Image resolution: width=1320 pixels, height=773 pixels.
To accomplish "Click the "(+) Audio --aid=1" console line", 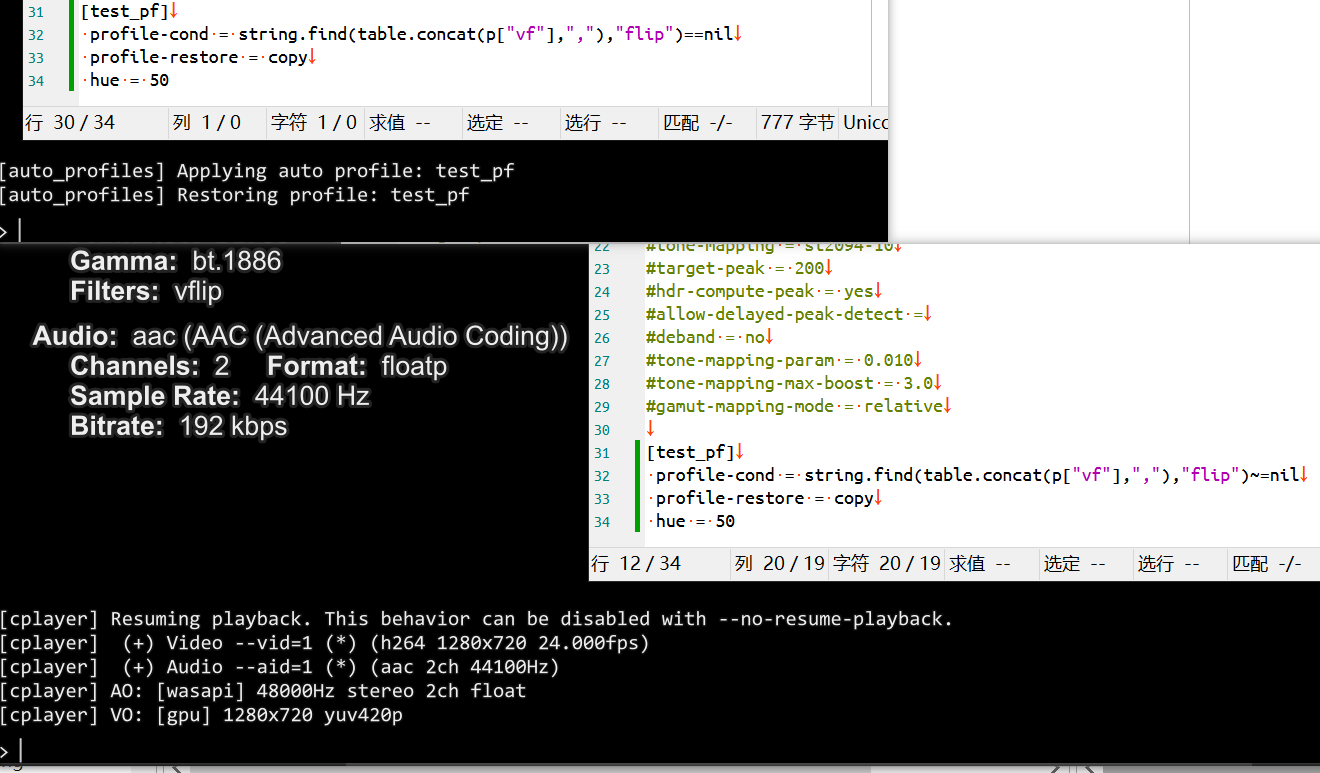I will pyautogui.click(x=280, y=667).
